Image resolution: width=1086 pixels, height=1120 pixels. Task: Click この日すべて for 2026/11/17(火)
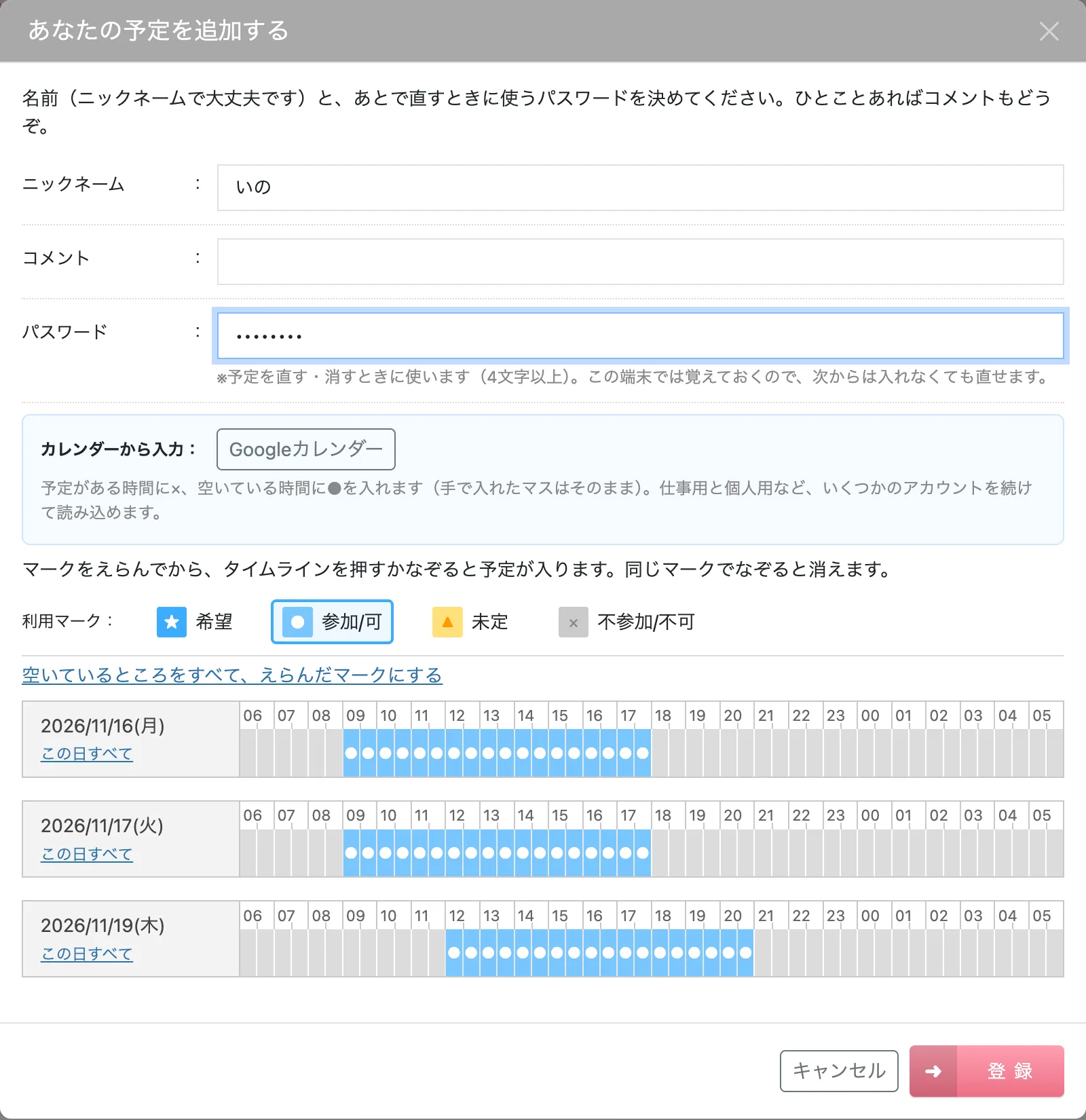[x=87, y=854]
